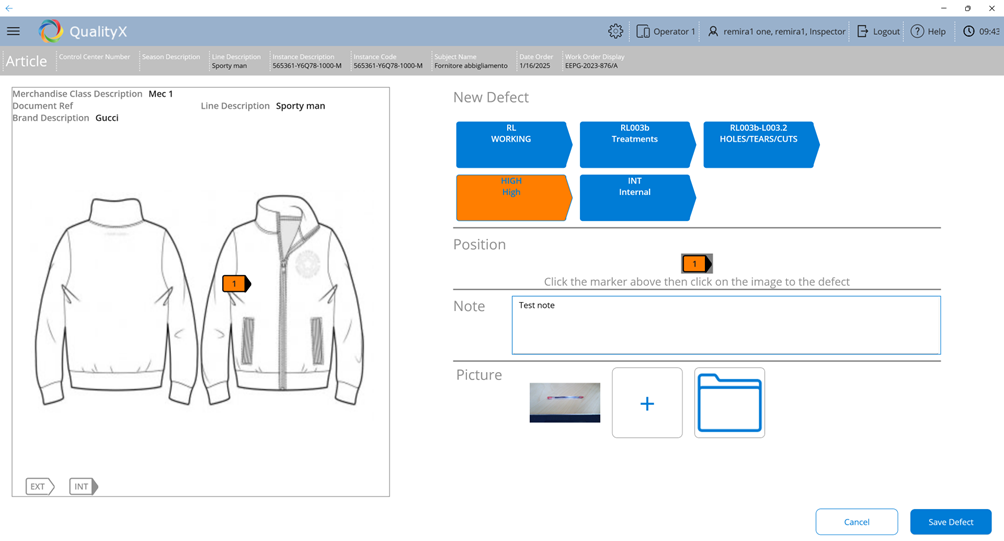1004x541 pixels.
Task: Restore down the application window
Action: coord(968,8)
